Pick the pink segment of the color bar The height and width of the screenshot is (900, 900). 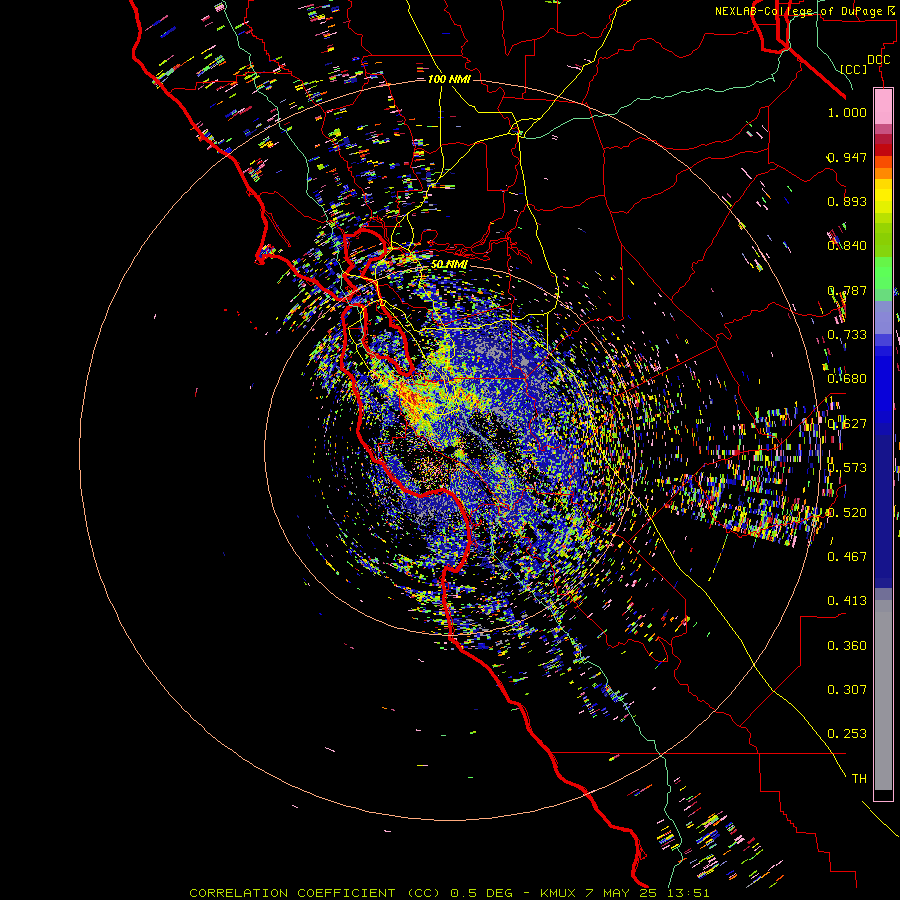(883, 106)
